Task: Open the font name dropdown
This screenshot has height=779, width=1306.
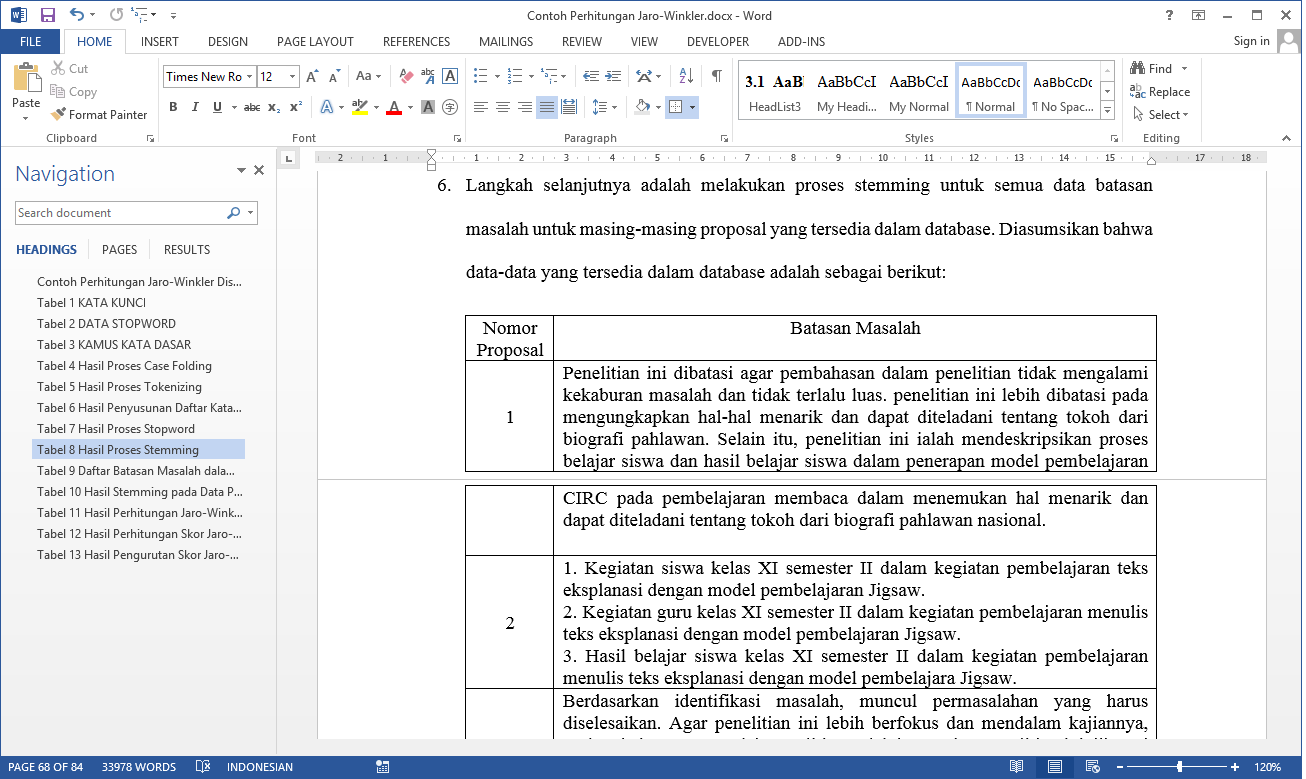Action: 249,77
